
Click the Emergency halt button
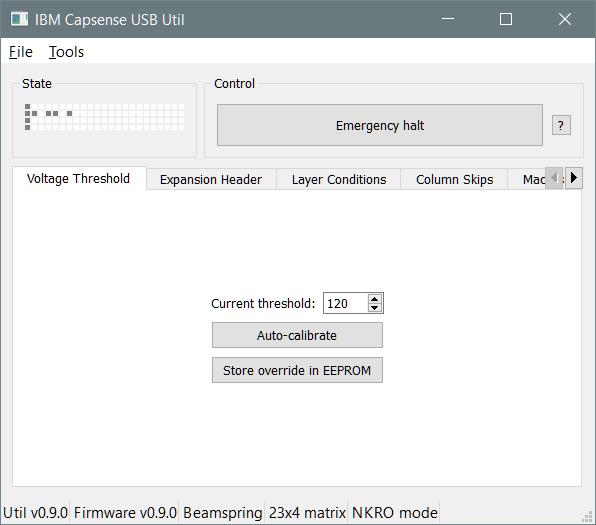click(380, 125)
